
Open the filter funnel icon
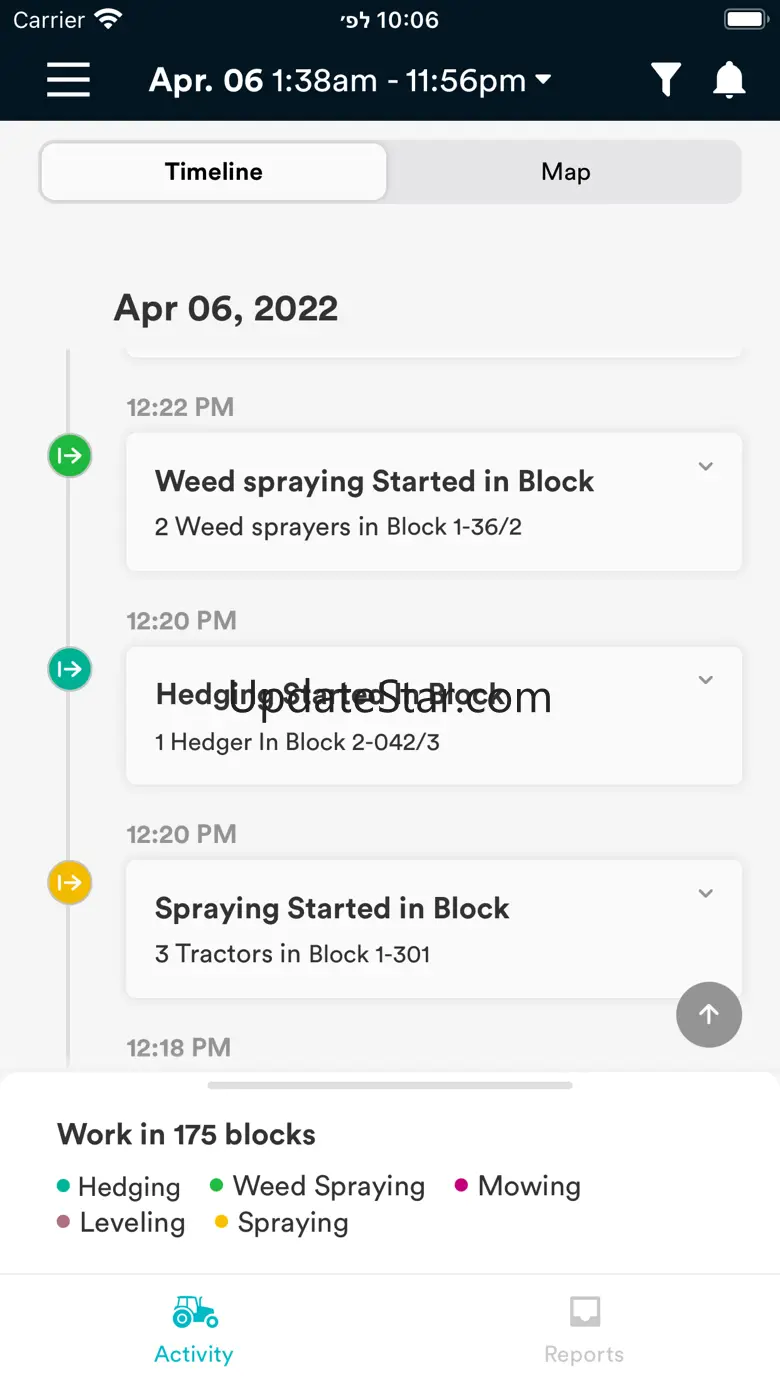[666, 80]
